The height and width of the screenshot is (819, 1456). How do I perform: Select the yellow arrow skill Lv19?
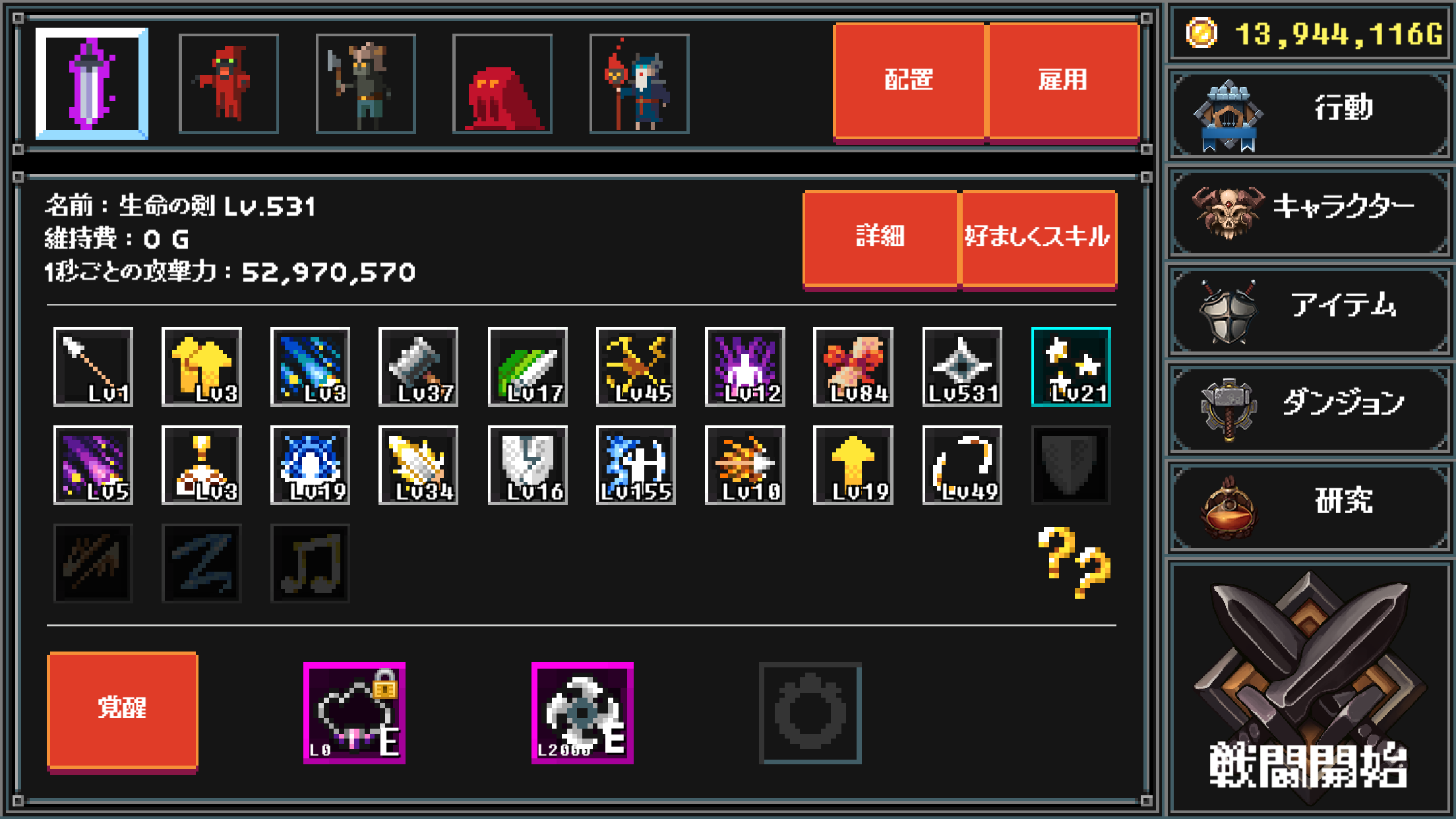(853, 465)
